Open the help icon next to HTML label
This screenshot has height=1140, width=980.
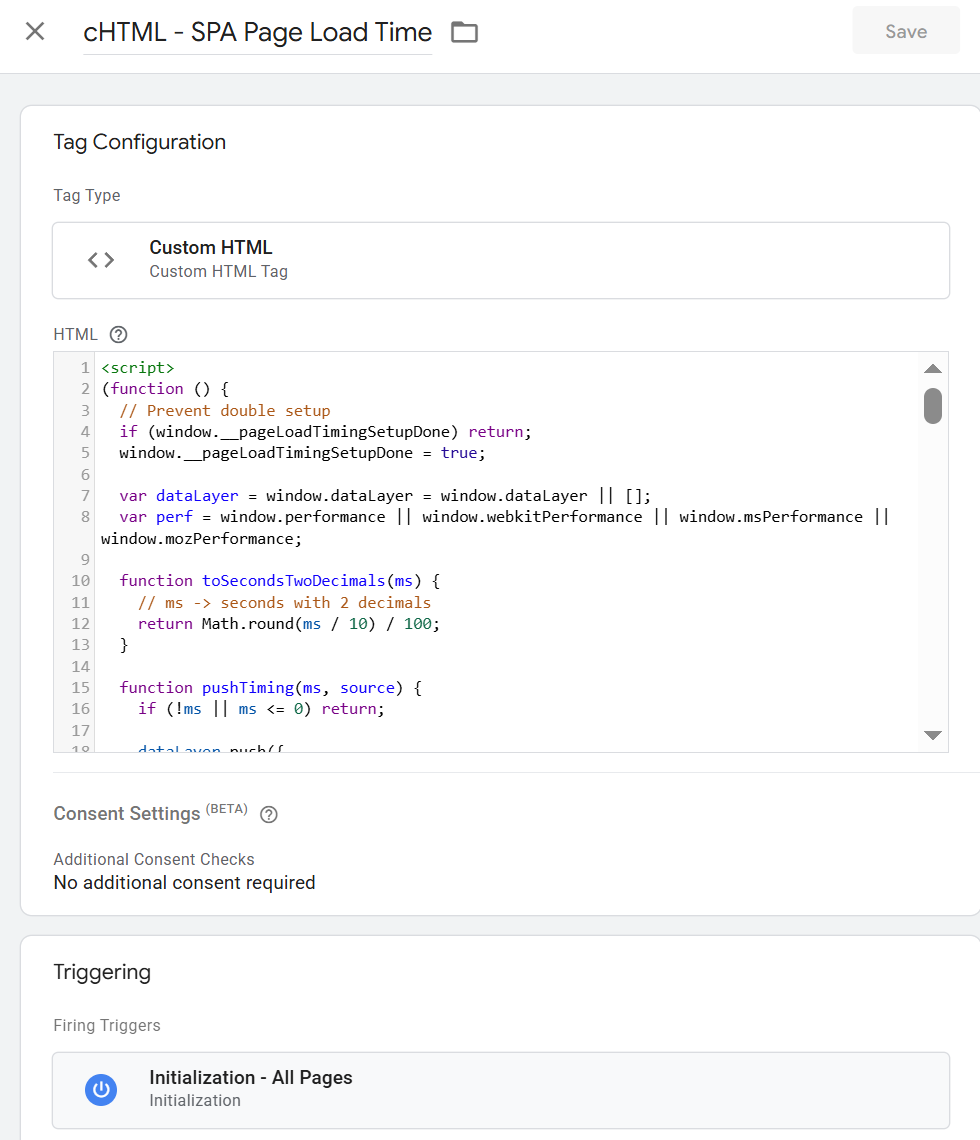click(x=119, y=334)
